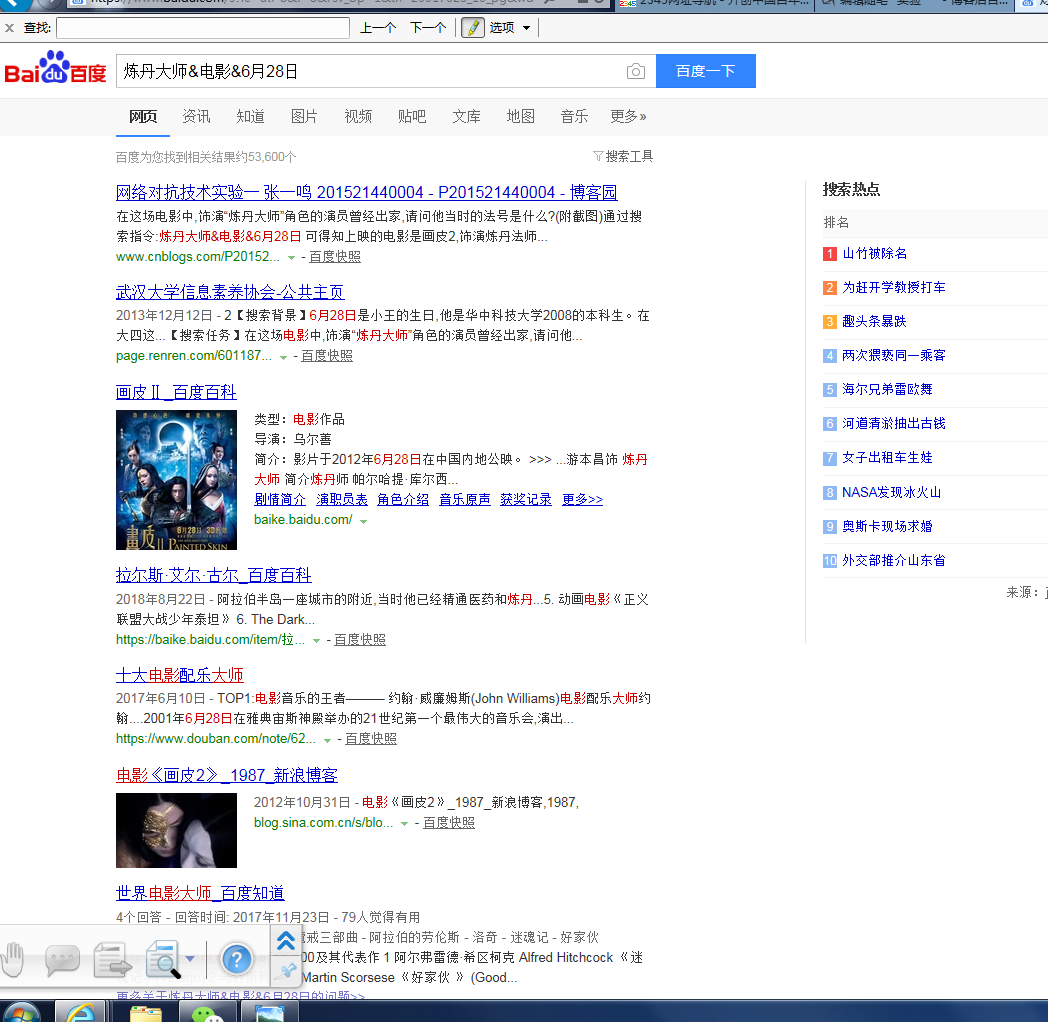This screenshot has height=1022, width=1048.
Task: Pin the floating toolbar with pushpin icon
Action: pos(287,971)
